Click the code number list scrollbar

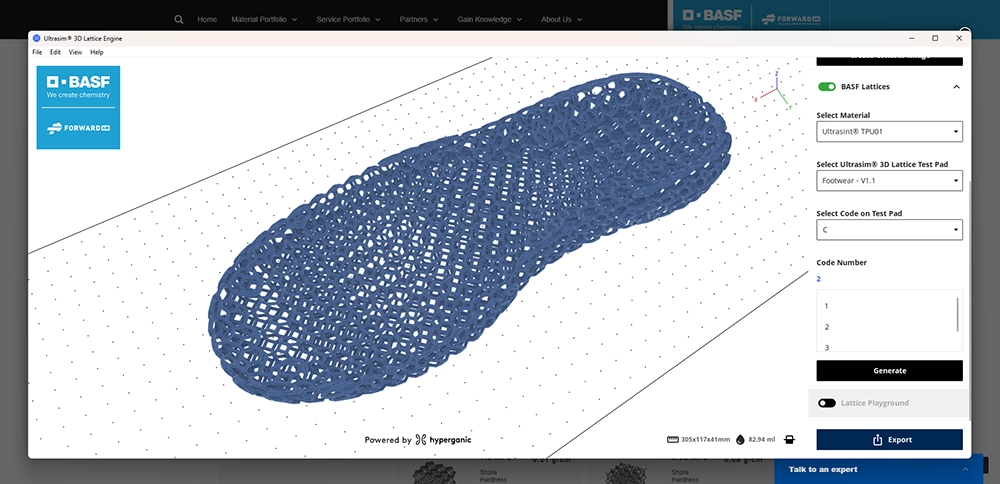coord(957,314)
